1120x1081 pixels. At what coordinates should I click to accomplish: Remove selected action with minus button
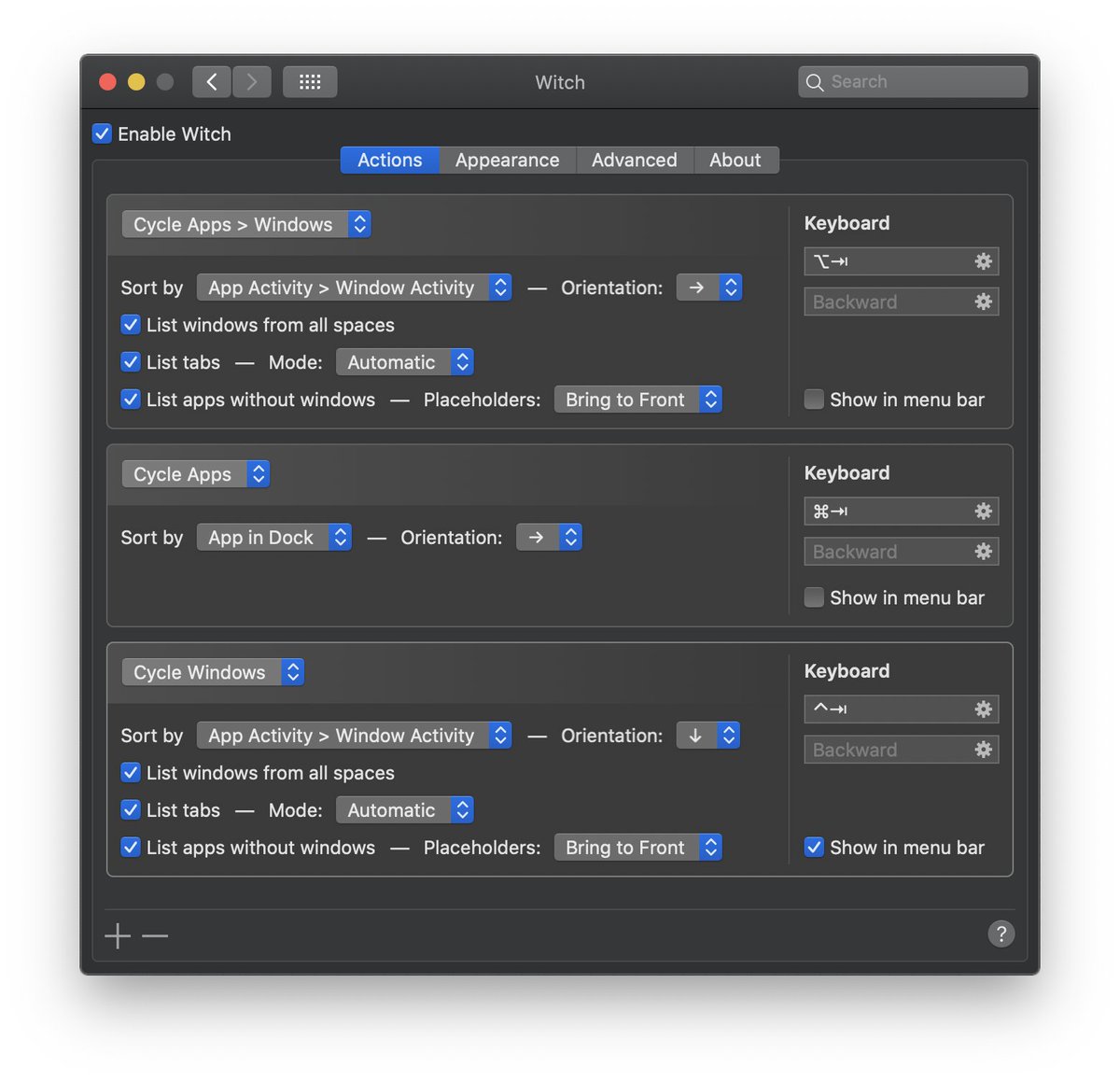click(155, 935)
